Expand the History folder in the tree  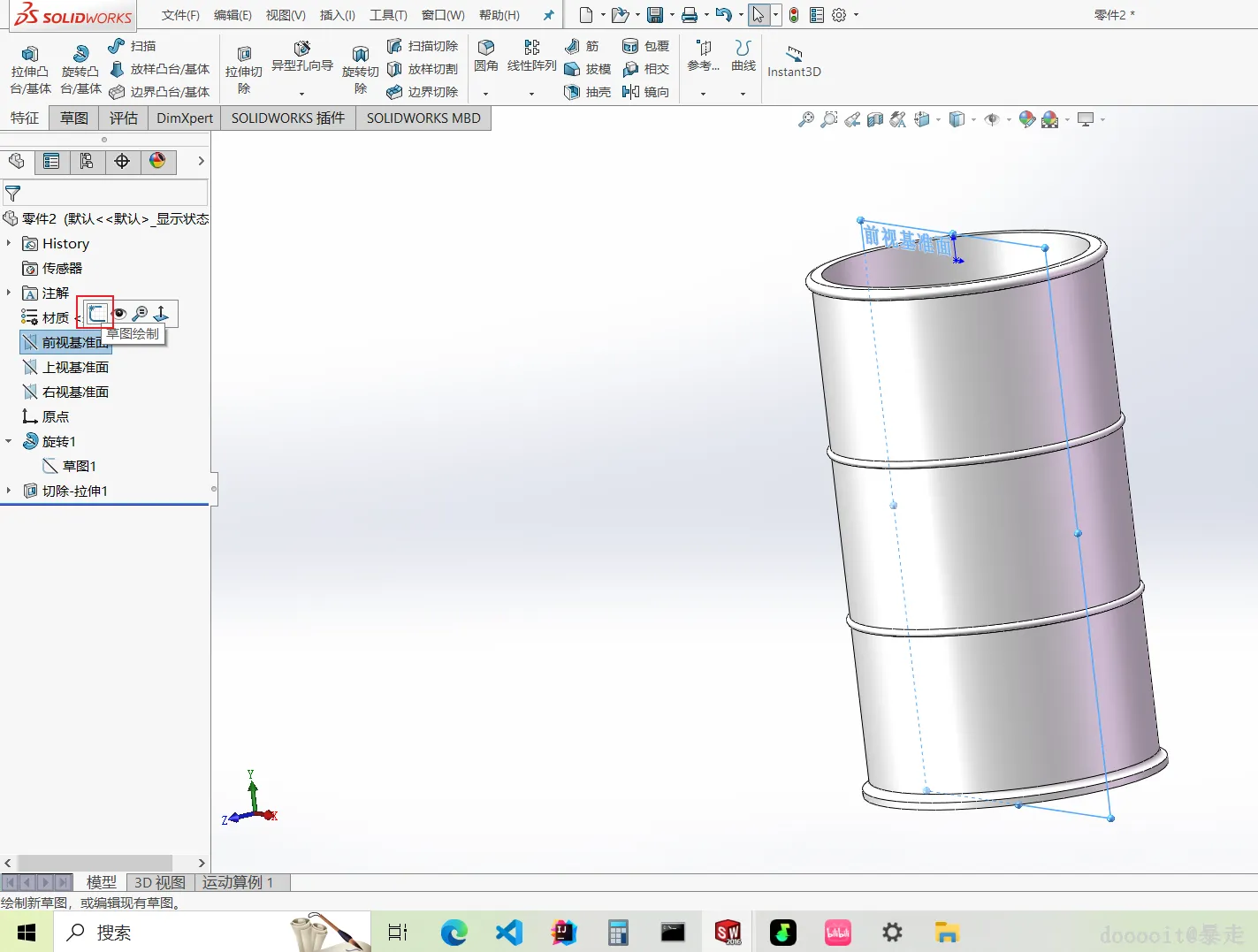click(x=9, y=243)
